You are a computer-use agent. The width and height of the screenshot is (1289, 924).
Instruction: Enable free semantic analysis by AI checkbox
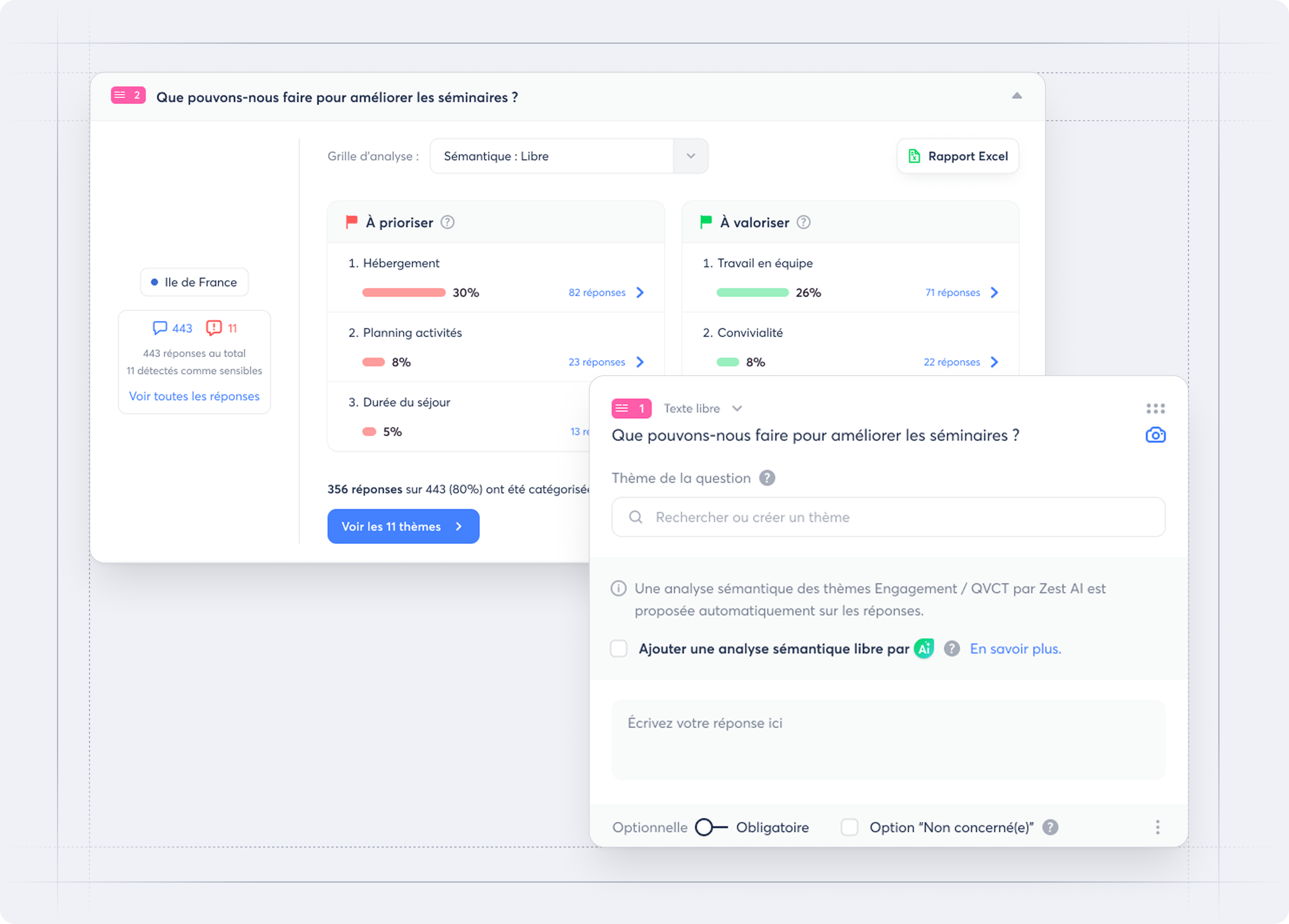618,649
